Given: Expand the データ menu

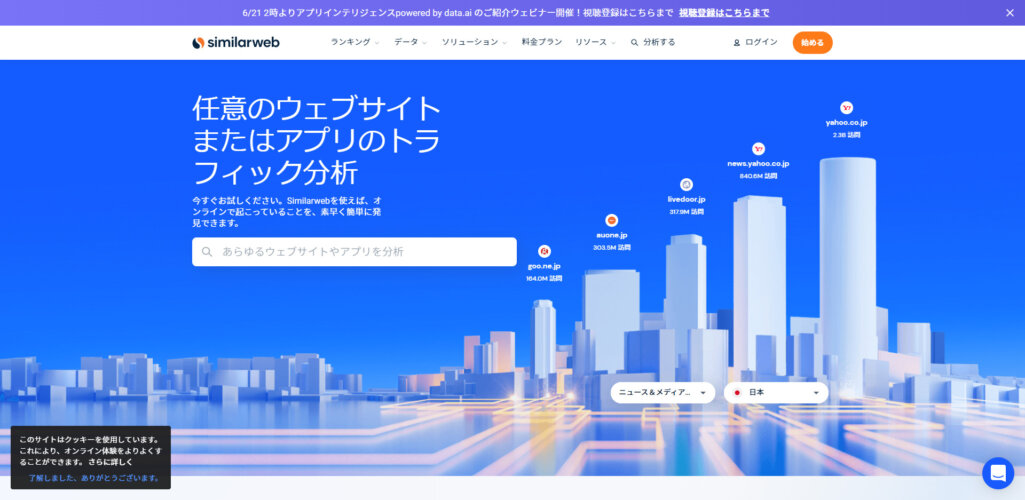Looking at the screenshot, I should coord(410,42).
